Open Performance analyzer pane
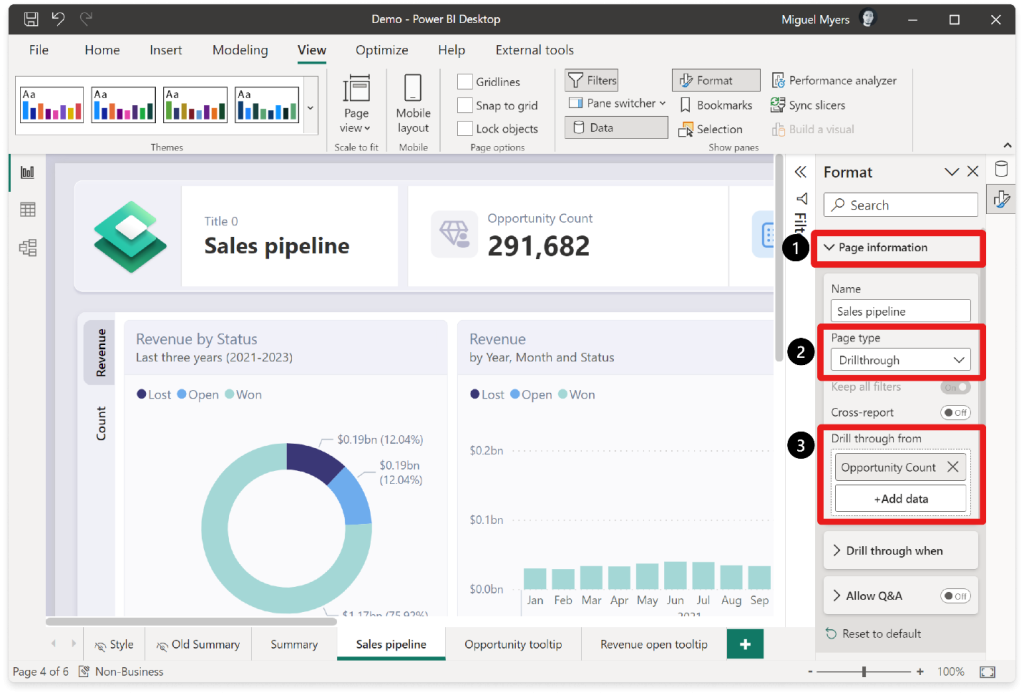The image size is (1024, 695). tap(834, 80)
